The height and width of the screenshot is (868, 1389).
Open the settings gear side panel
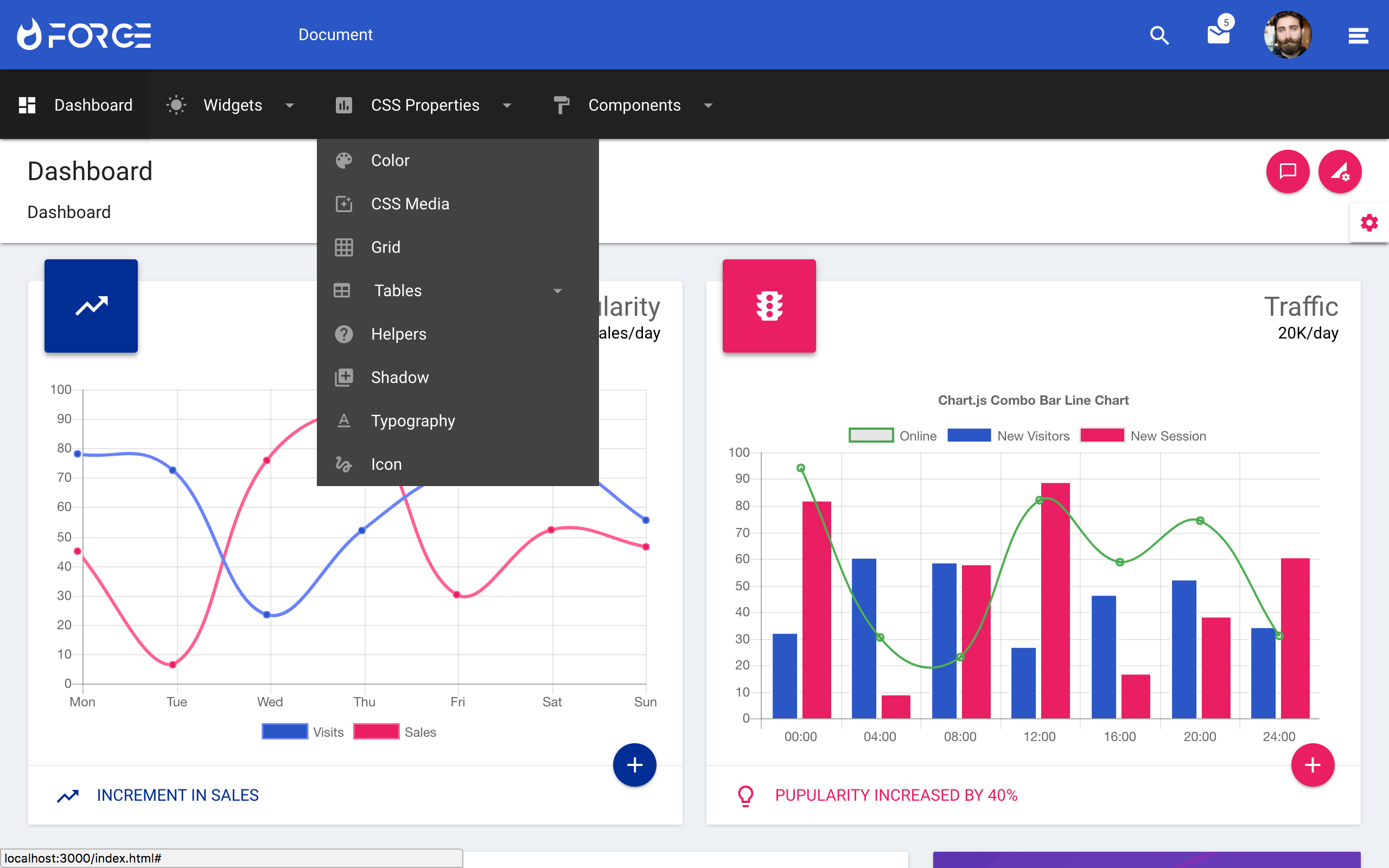(1369, 223)
